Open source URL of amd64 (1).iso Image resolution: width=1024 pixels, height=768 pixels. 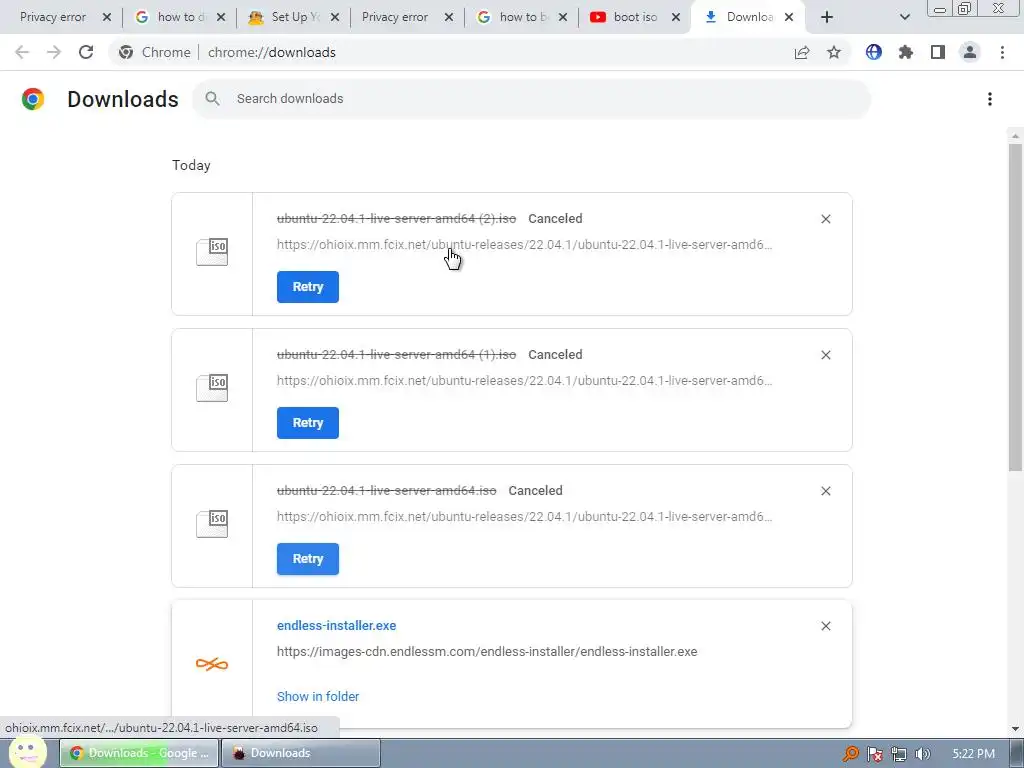(524, 381)
